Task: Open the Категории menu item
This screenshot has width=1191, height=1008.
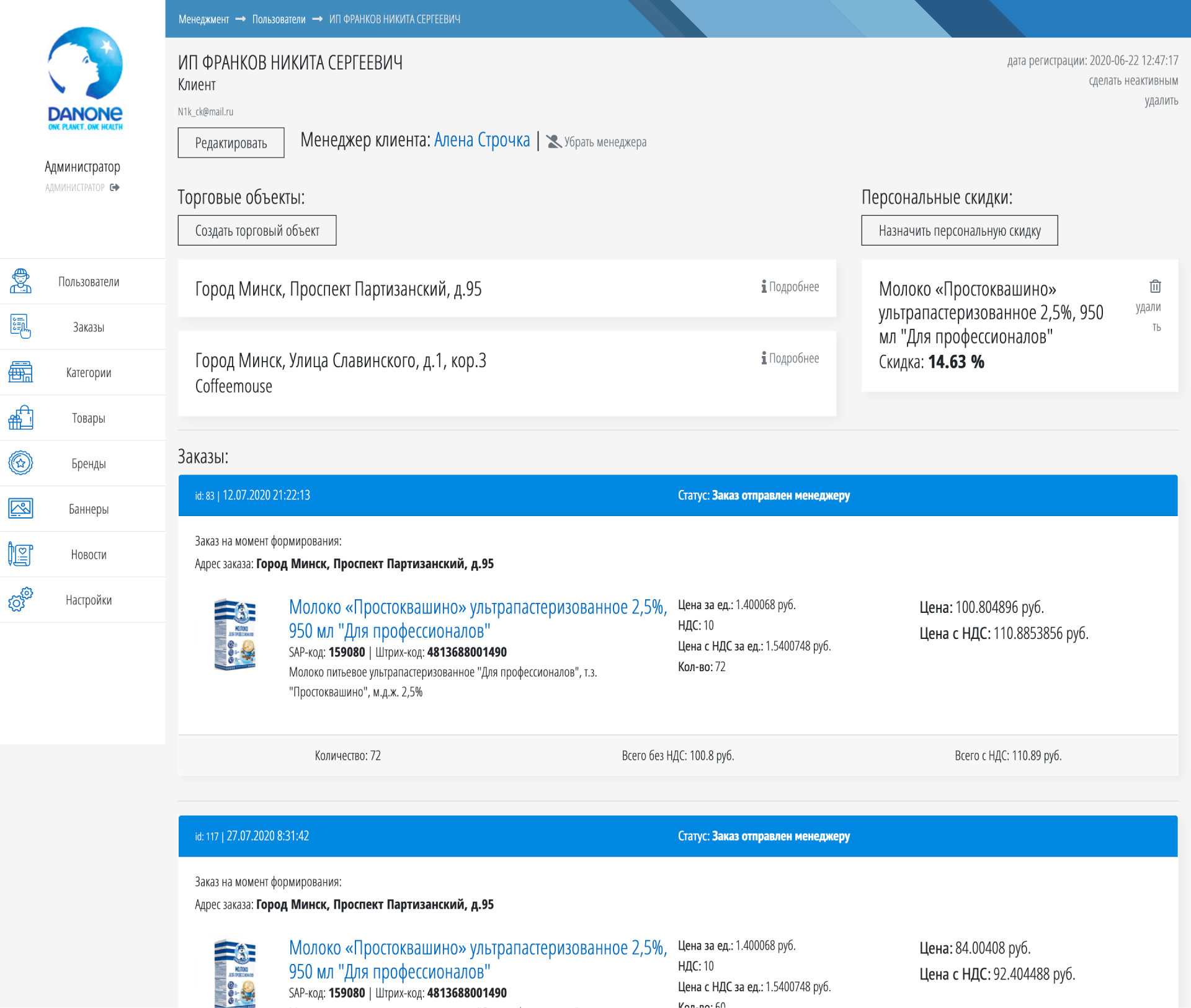Action: pos(83,372)
